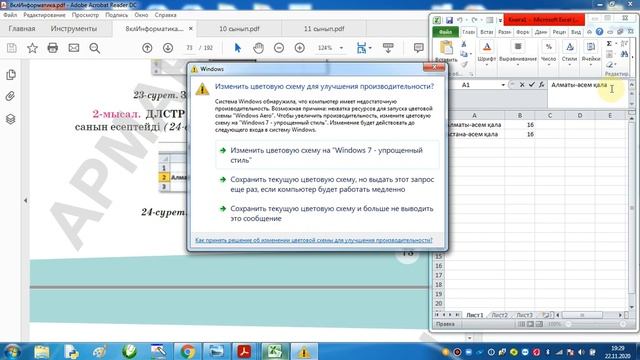Image resolution: width=640 pixels, height=360 pixels.
Task: Click the Excel AutoSum sigma icon
Action: click(x=609, y=44)
